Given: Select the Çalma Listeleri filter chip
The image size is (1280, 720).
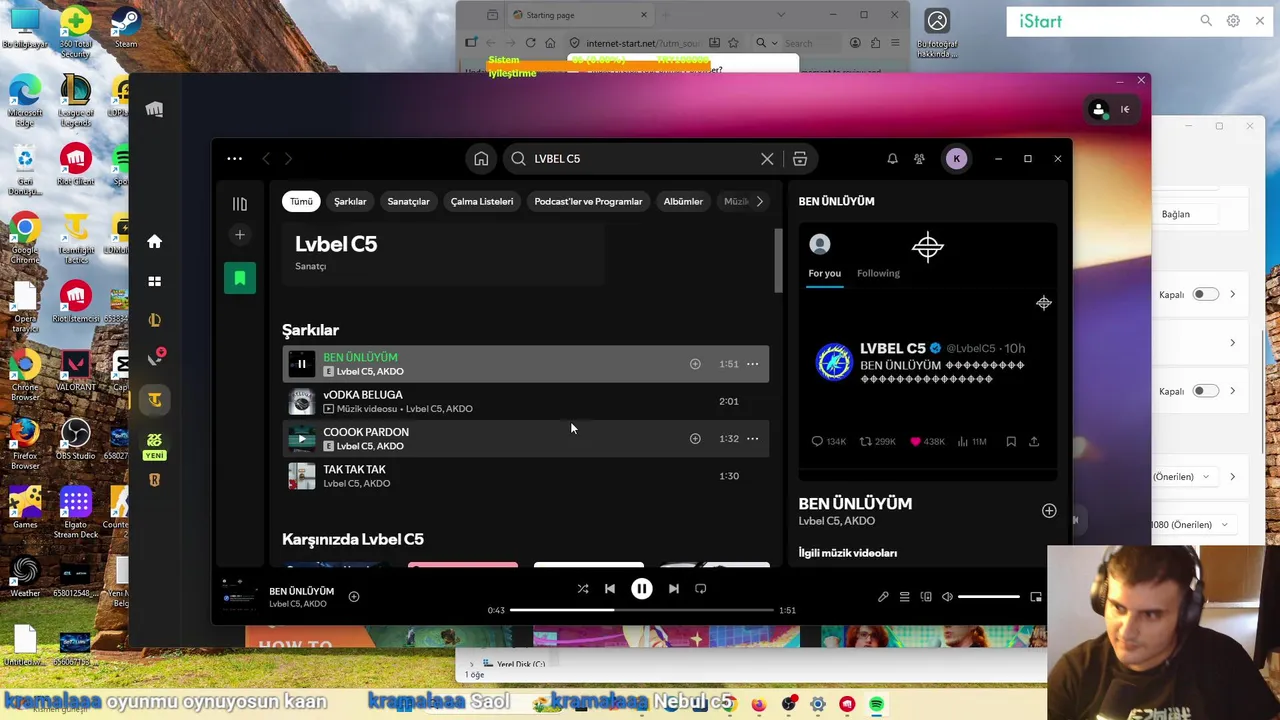Looking at the screenshot, I should 482,201.
